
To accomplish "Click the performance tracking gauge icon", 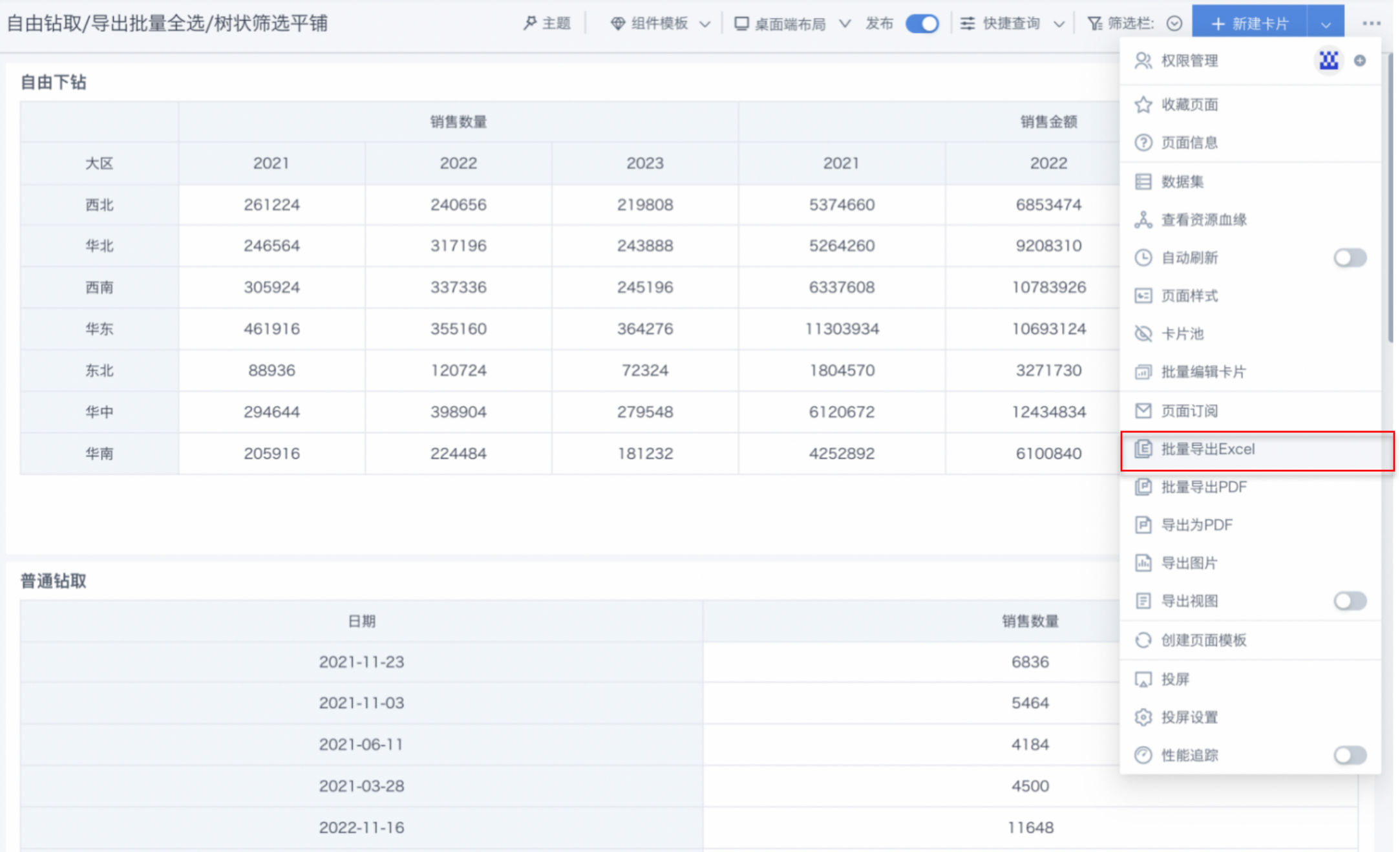I will point(1143,755).
